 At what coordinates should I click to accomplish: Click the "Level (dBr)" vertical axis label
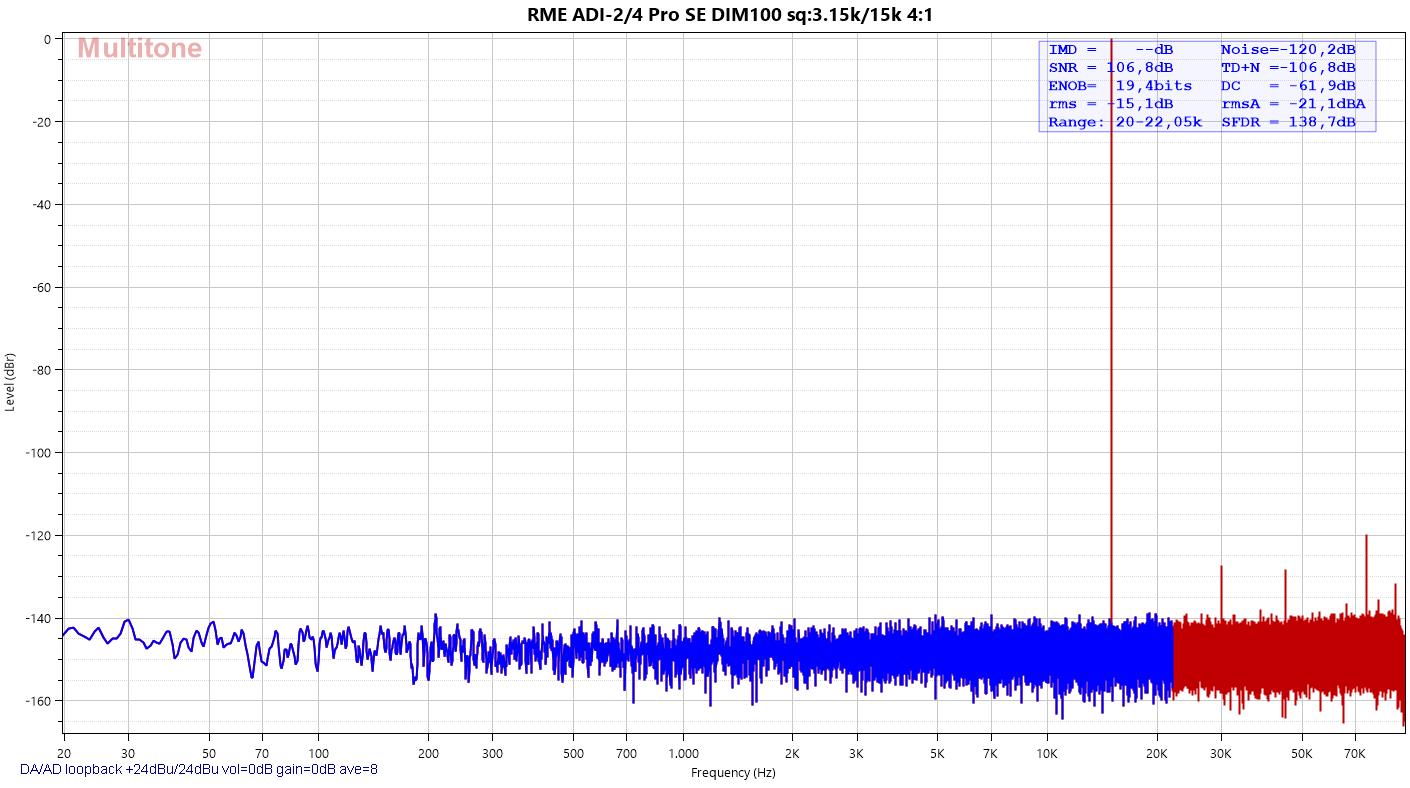[10, 382]
